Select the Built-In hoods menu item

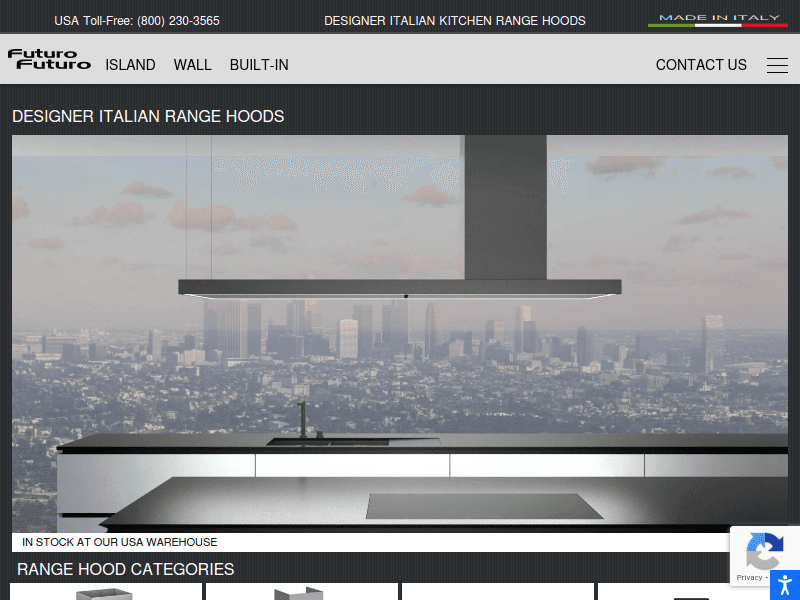tap(259, 65)
